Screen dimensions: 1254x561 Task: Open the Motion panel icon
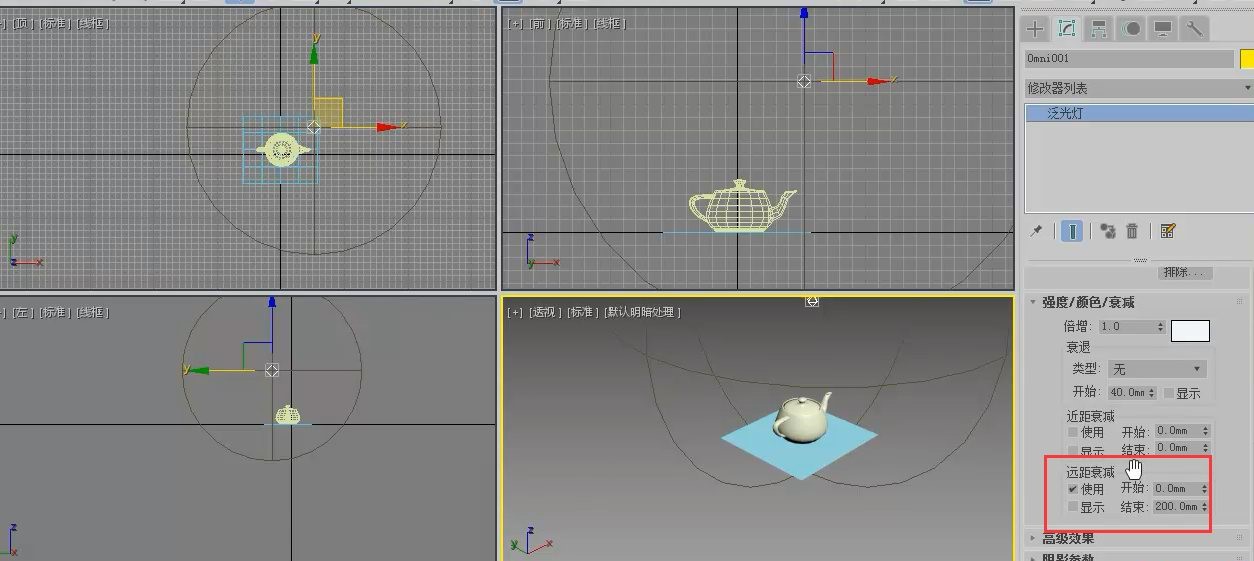point(1131,29)
